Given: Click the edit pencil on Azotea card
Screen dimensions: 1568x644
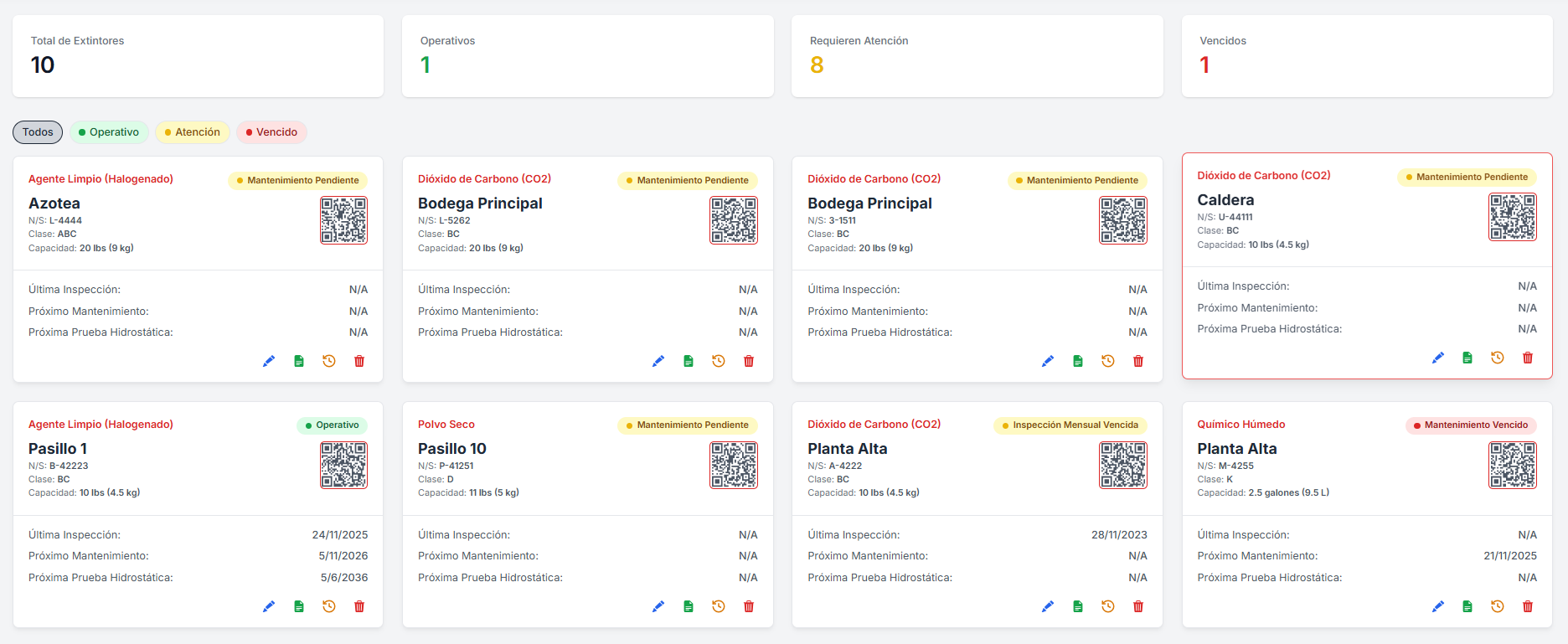Looking at the screenshot, I should tap(269, 361).
